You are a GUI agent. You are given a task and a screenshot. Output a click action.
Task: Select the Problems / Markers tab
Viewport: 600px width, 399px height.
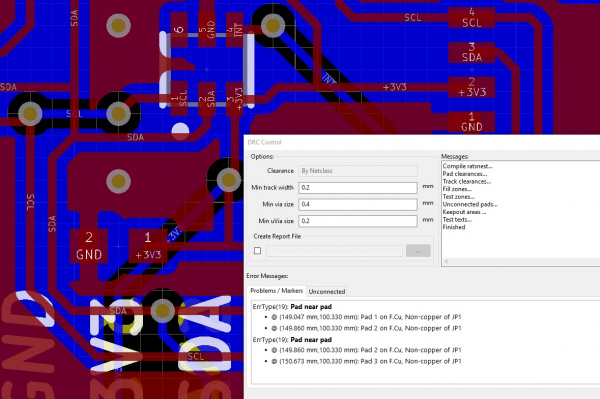(x=276, y=291)
